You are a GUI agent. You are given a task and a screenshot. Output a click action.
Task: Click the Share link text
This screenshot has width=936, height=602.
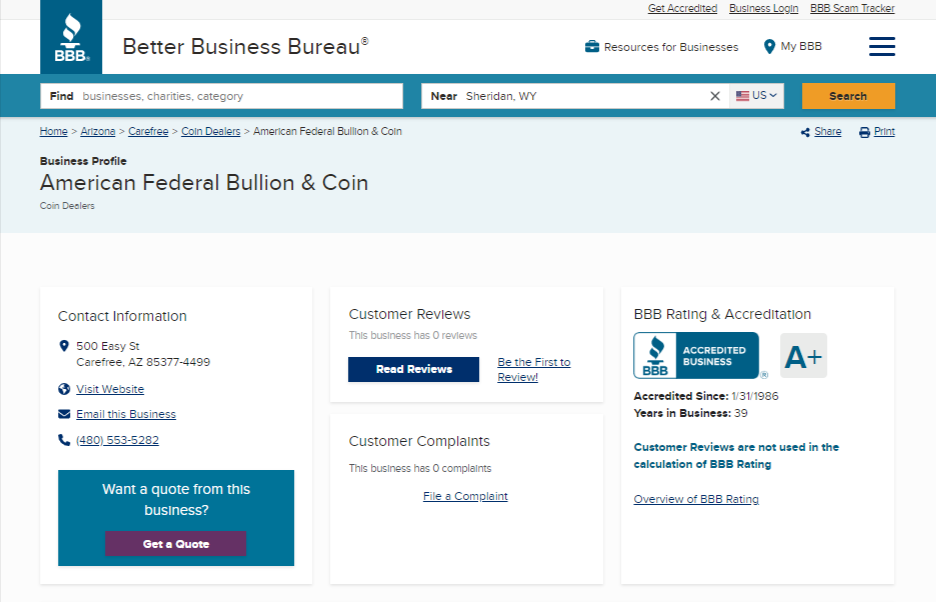[828, 131]
